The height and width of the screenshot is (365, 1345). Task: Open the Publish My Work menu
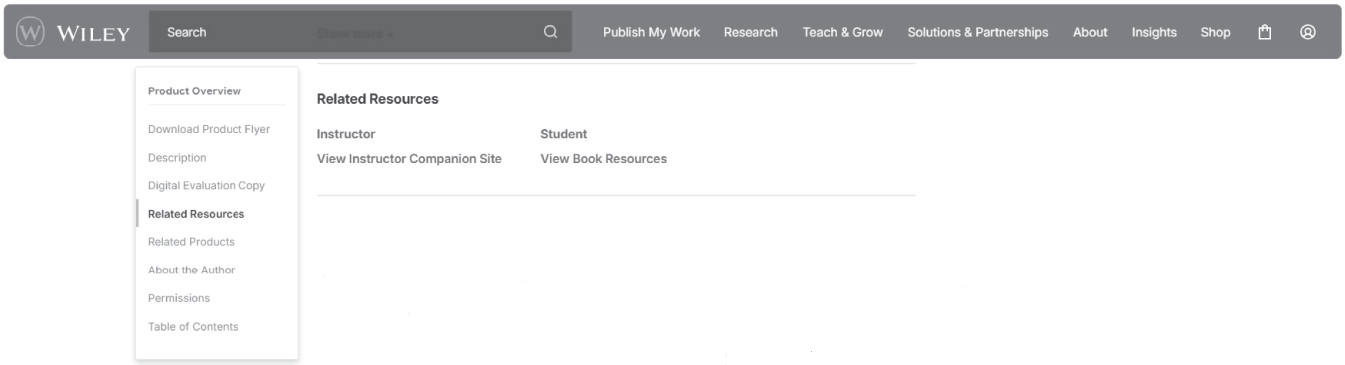point(651,32)
